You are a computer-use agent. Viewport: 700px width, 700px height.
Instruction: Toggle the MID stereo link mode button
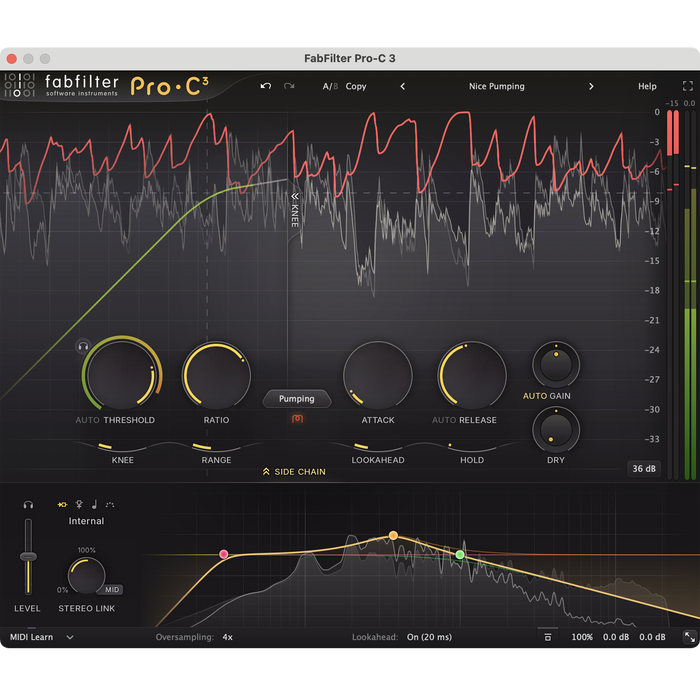[x=112, y=590]
